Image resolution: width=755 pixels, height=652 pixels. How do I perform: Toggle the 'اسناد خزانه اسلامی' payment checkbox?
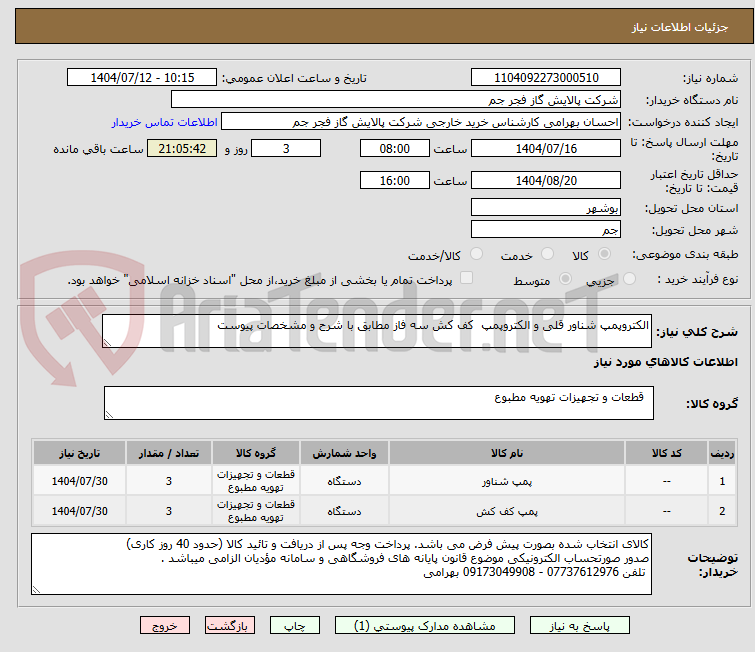click(x=466, y=279)
